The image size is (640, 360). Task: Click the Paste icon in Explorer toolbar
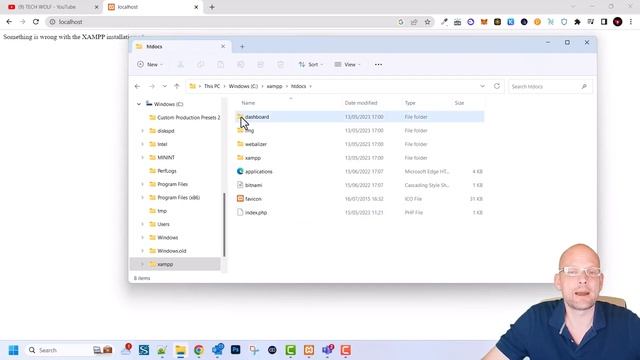point(220,64)
